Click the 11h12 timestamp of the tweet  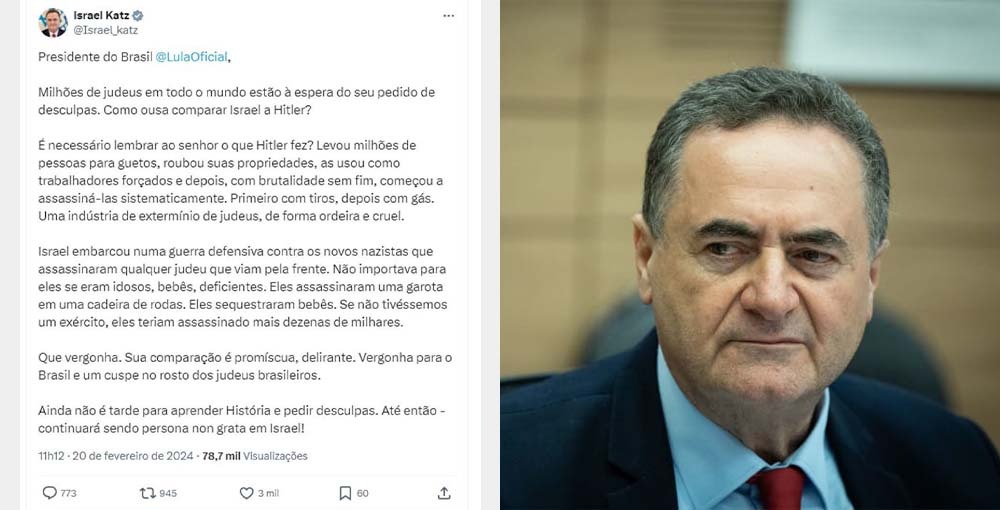52,456
